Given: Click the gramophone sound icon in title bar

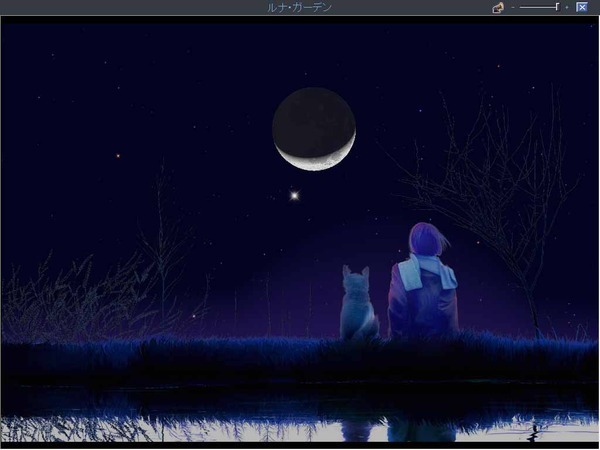Looking at the screenshot, I should pos(498,7).
